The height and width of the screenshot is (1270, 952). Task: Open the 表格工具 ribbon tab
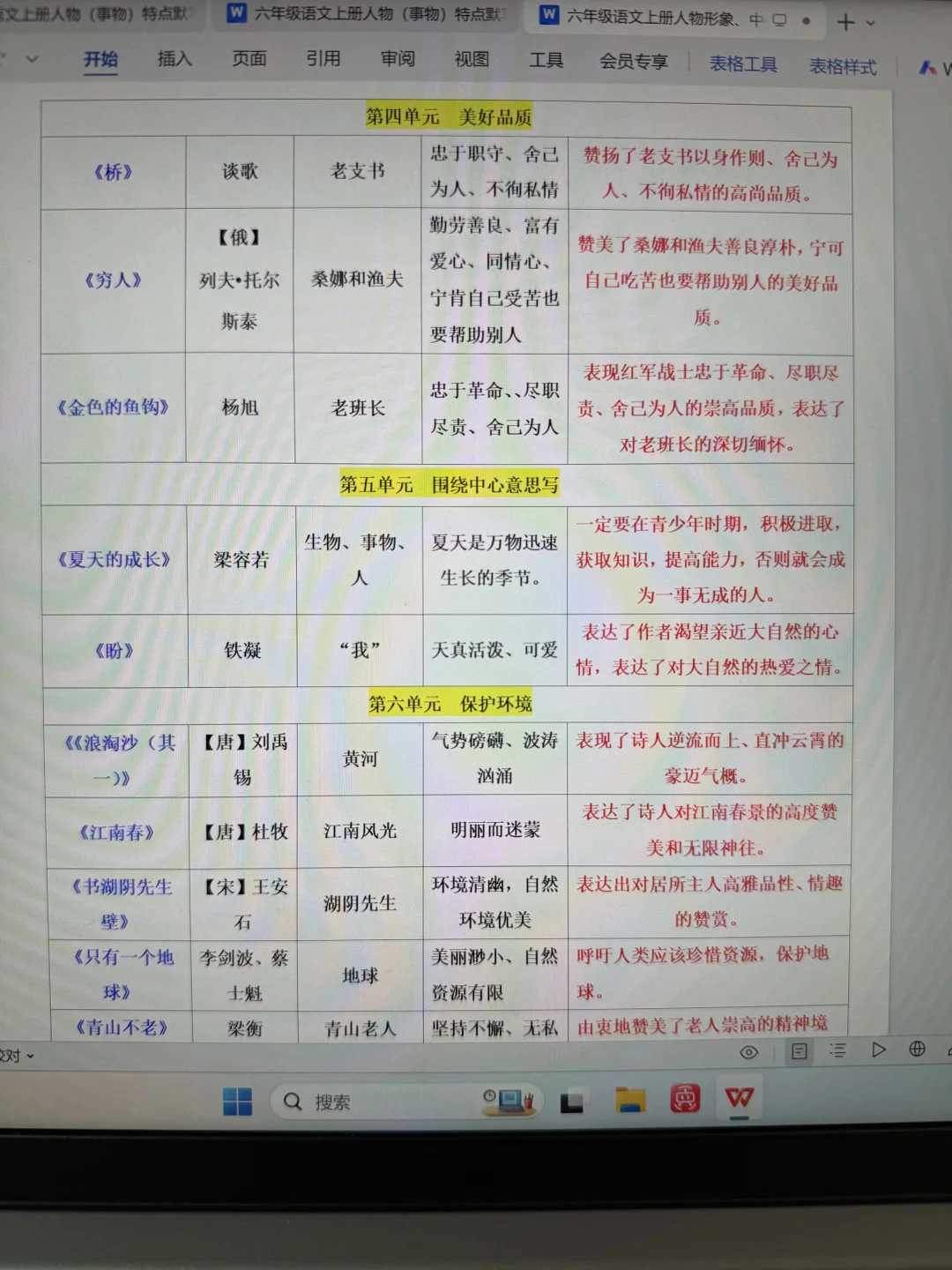click(x=743, y=63)
